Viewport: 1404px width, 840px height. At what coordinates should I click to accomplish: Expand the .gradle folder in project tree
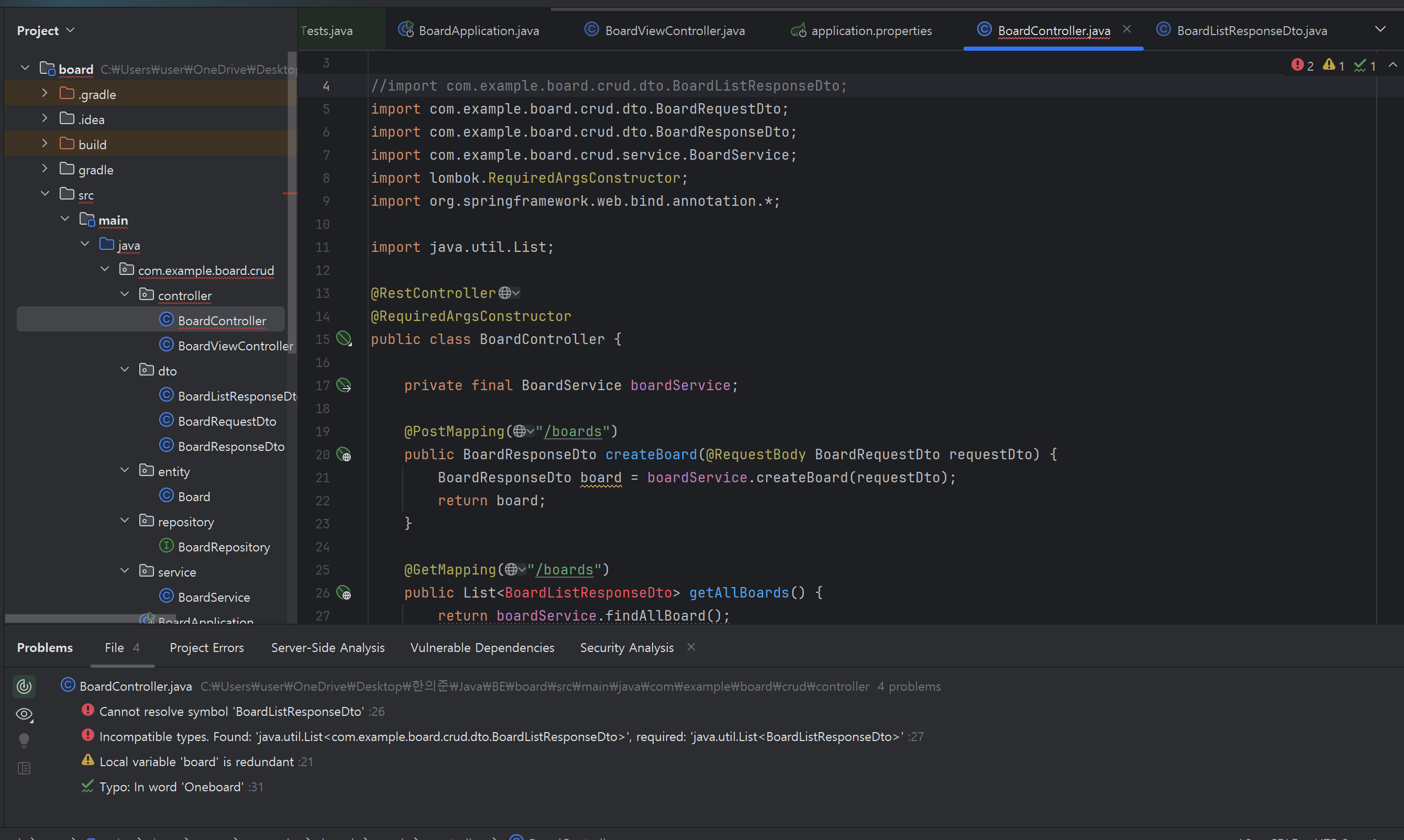click(x=45, y=93)
